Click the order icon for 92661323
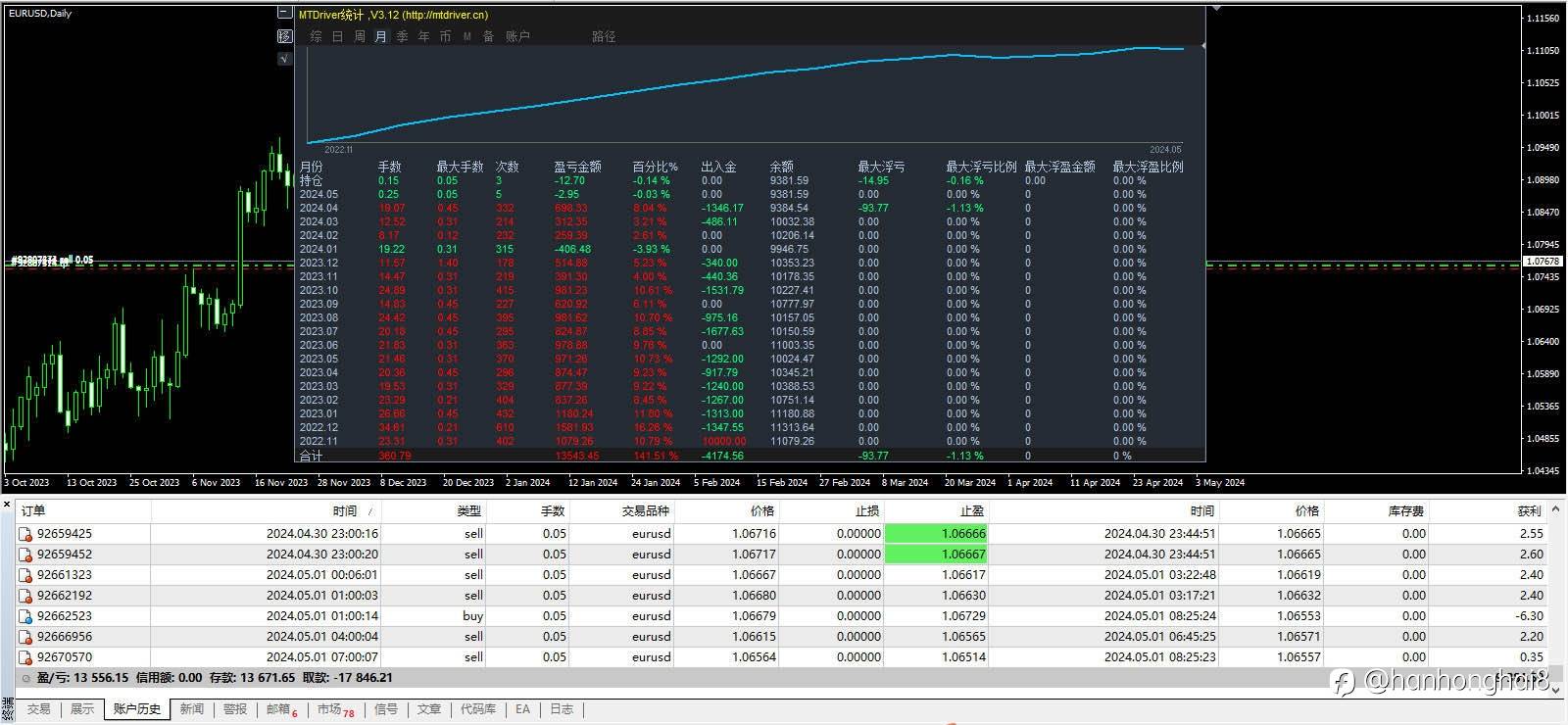1568x725 pixels. pyautogui.click(x=26, y=575)
